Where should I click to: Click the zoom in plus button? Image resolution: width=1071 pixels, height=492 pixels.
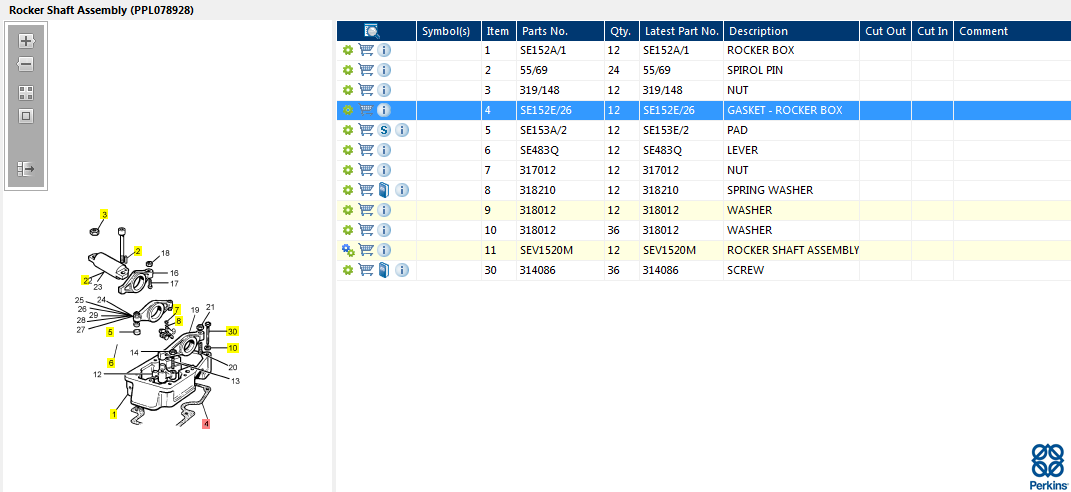pyautogui.click(x=26, y=41)
